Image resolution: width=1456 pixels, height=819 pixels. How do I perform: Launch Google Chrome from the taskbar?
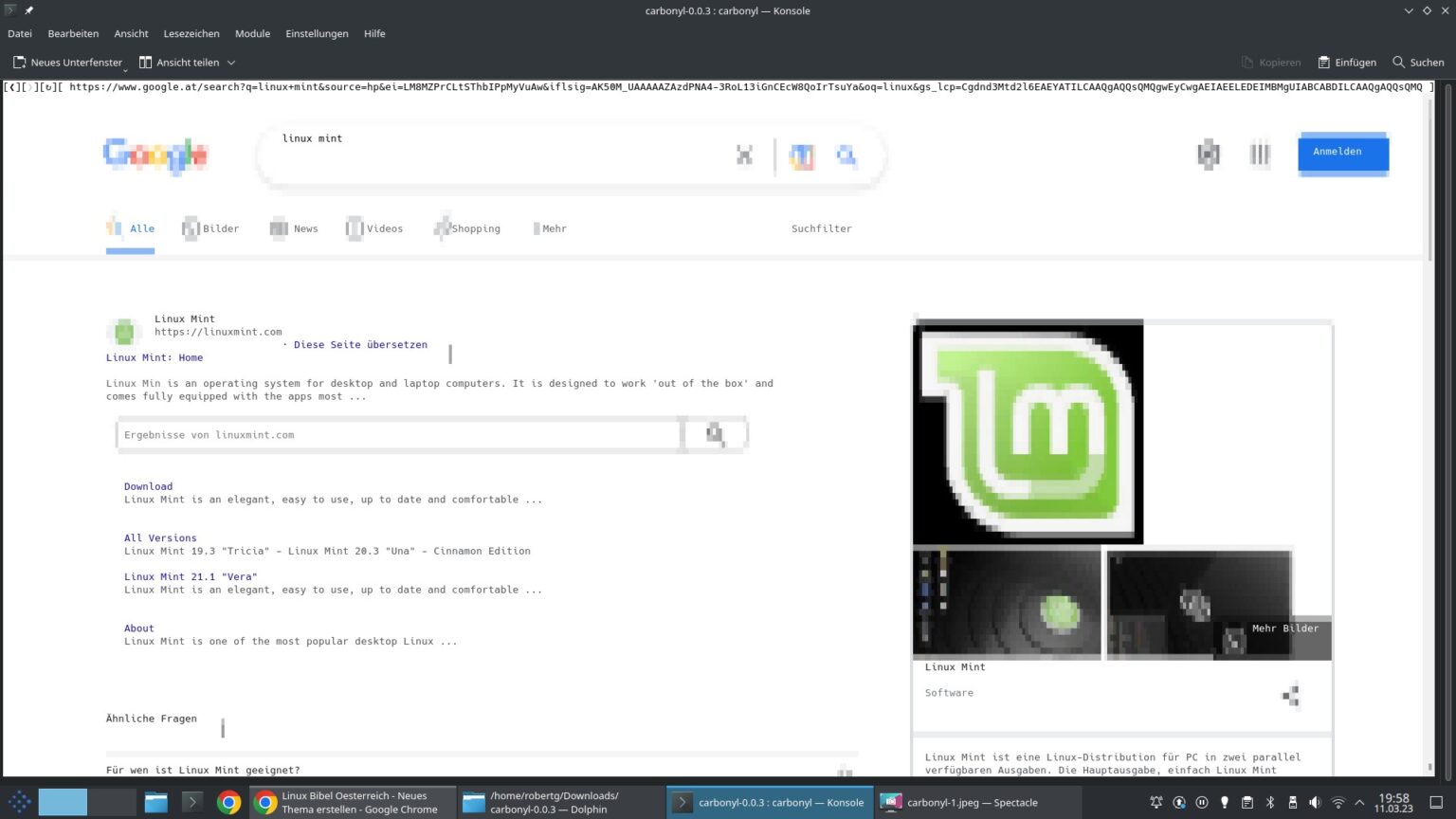click(x=228, y=802)
